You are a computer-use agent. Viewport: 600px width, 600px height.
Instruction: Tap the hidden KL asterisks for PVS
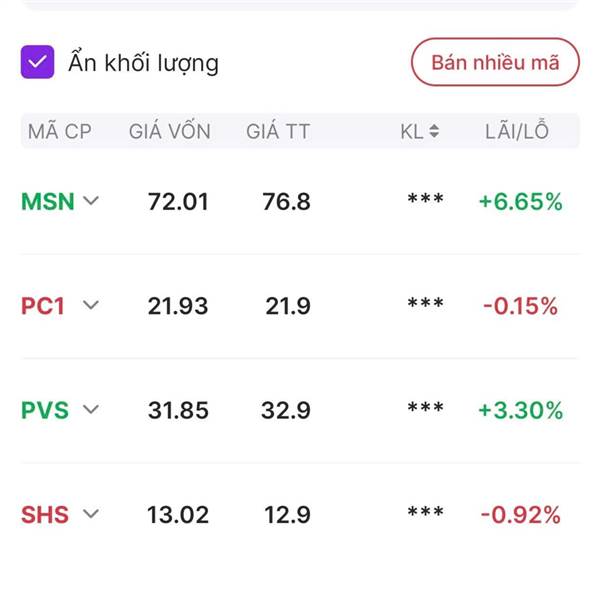click(x=426, y=407)
